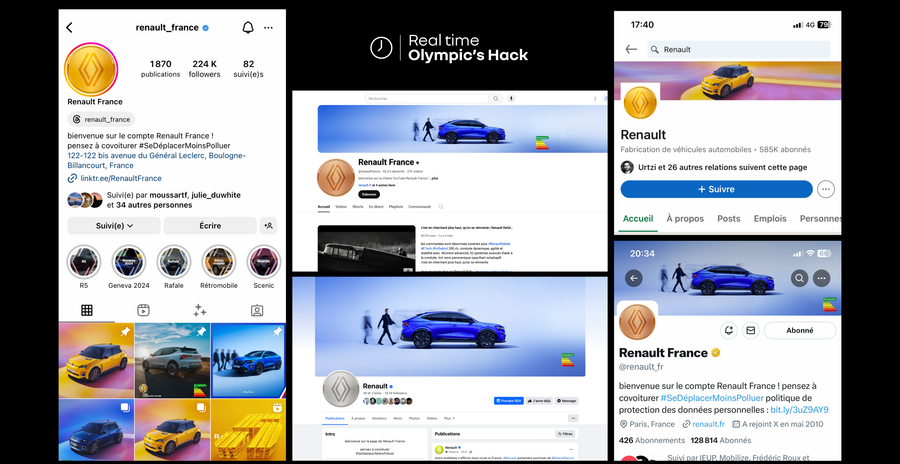Viewport: 900px width, 464px height.
Task: Click the X profile search icon
Action: tap(799, 278)
